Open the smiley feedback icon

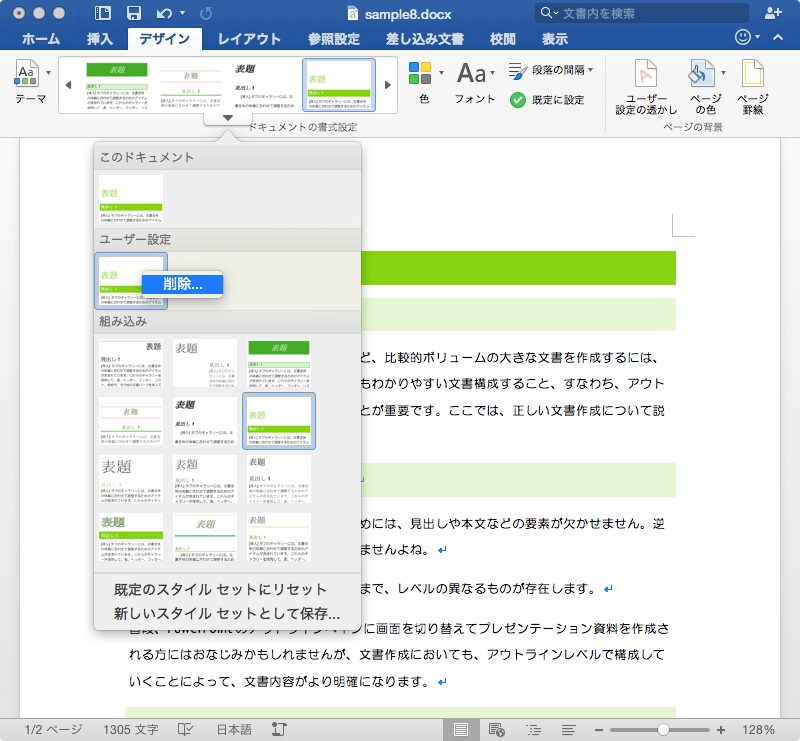pos(743,37)
